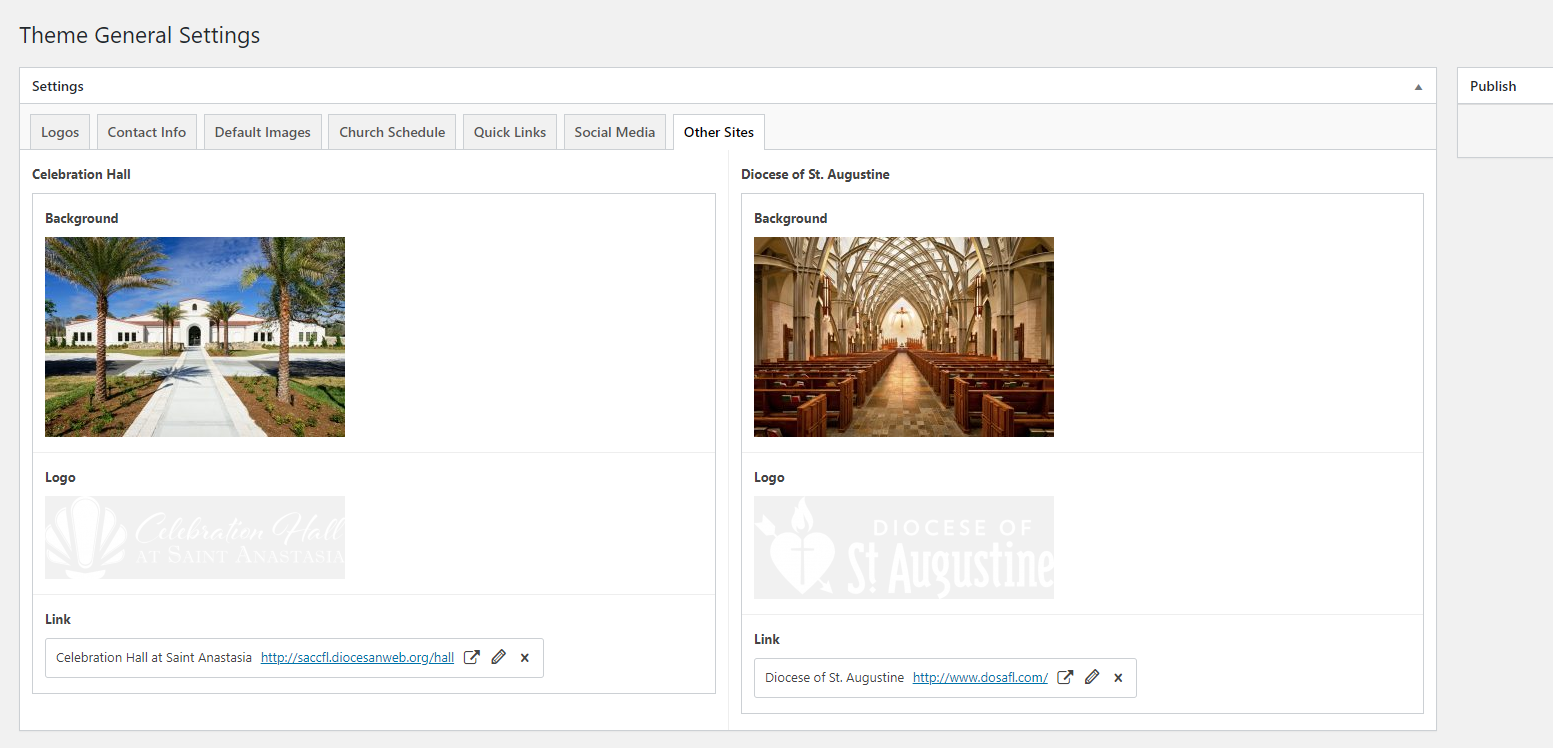Go to the Church Schedule tab

pyautogui.click(x=392, y=132)
